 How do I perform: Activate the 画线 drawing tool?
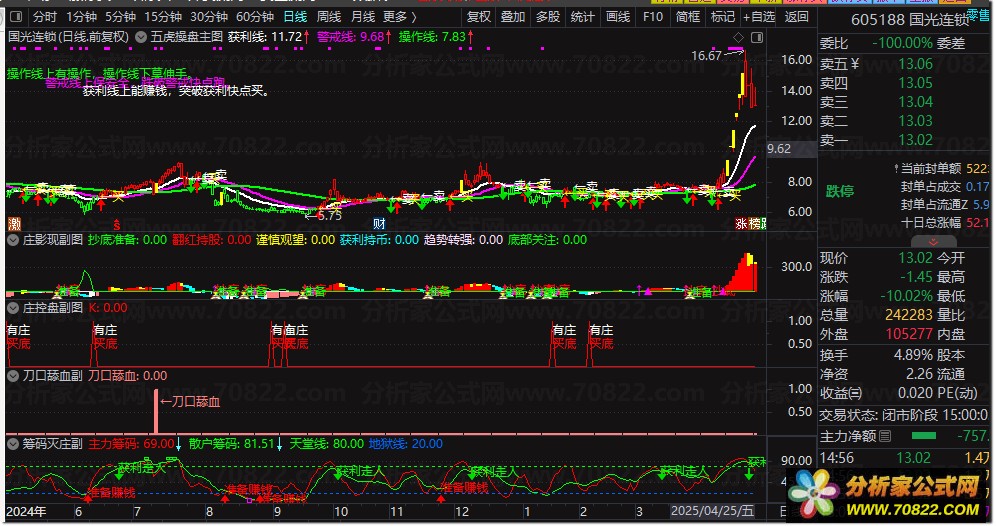pyautogui.click(x=617, y=17)
